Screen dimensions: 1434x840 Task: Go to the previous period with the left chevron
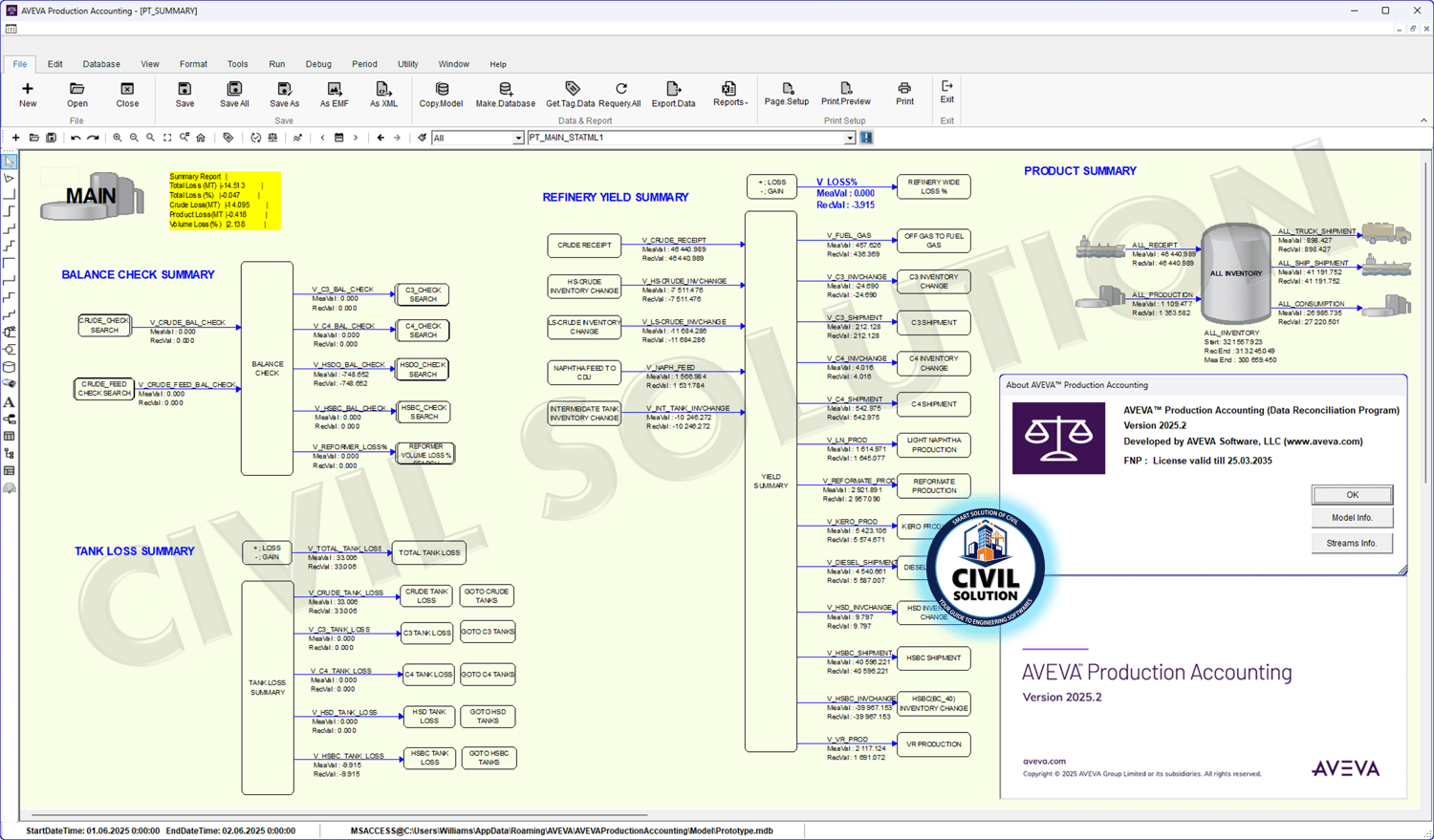coord(322,138)
